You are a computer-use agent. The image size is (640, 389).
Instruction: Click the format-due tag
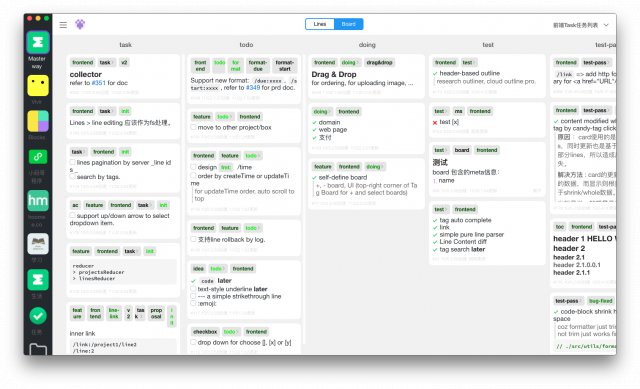click(258, 65)
